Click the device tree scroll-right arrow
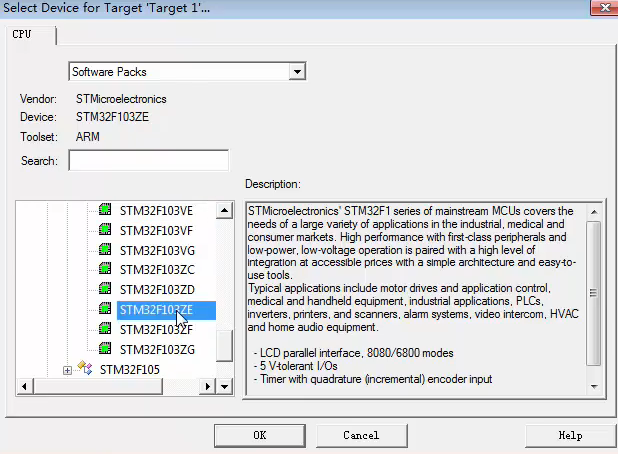Viewport: 618px width, 454px height. [208, 387]
